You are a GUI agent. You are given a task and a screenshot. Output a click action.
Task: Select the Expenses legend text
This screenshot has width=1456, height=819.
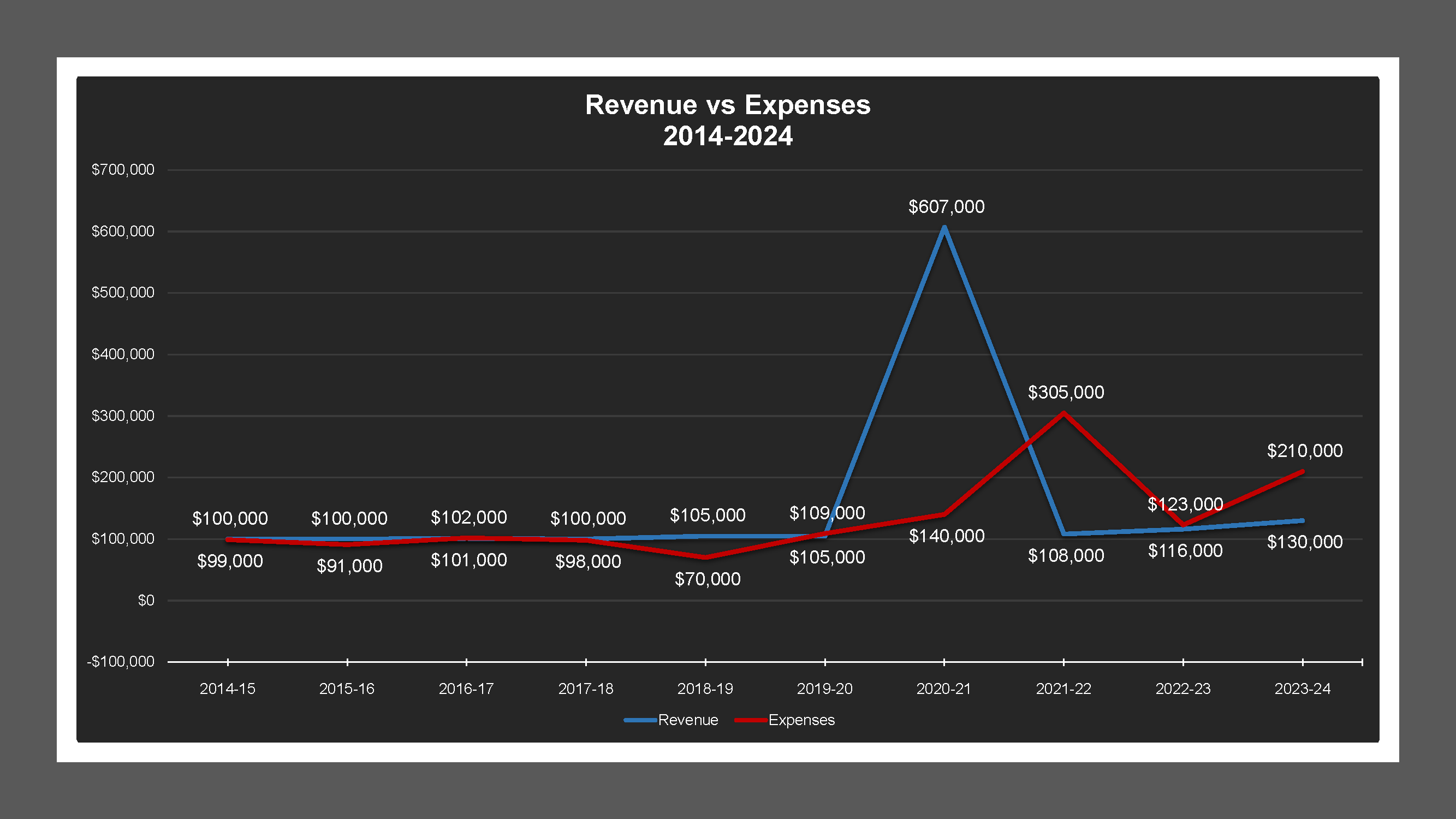tap(801, 720)
